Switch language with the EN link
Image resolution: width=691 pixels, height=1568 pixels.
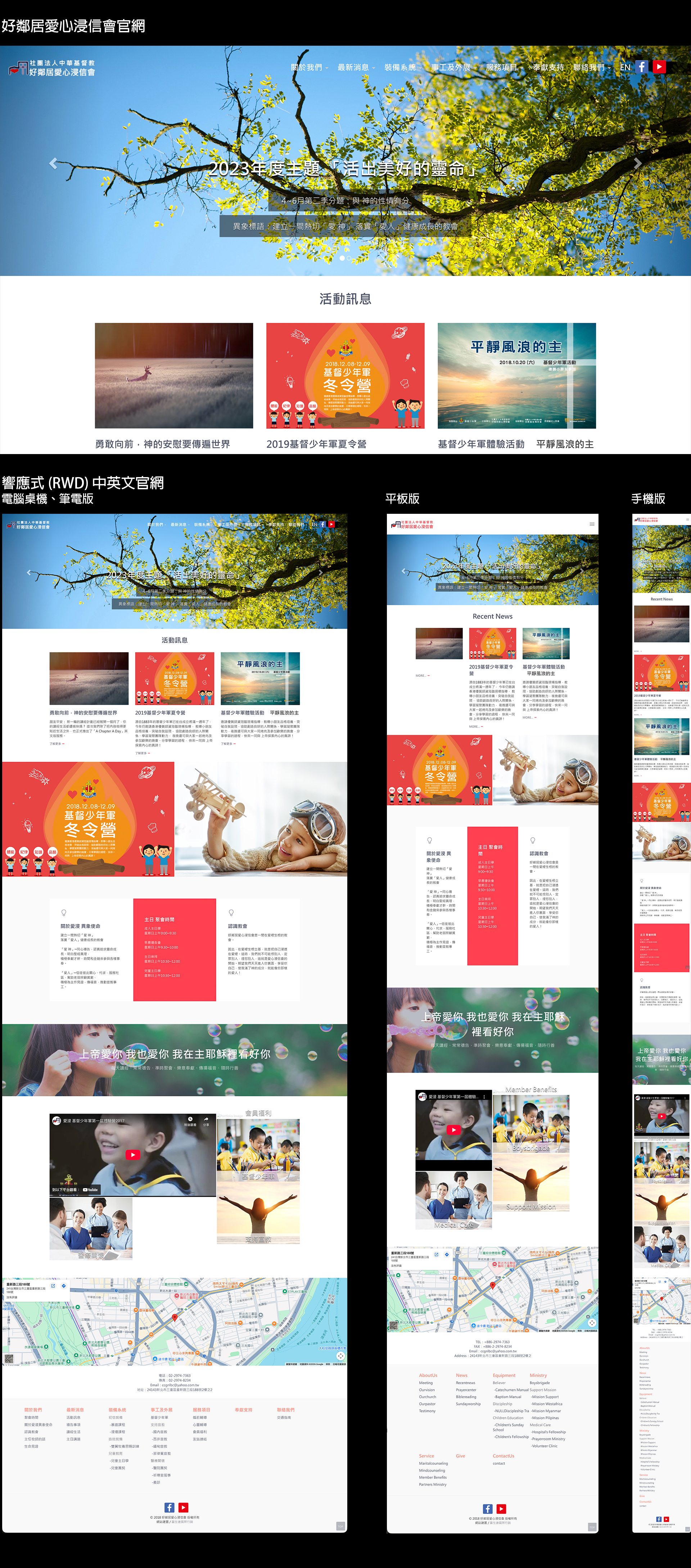tap(625, 68)
